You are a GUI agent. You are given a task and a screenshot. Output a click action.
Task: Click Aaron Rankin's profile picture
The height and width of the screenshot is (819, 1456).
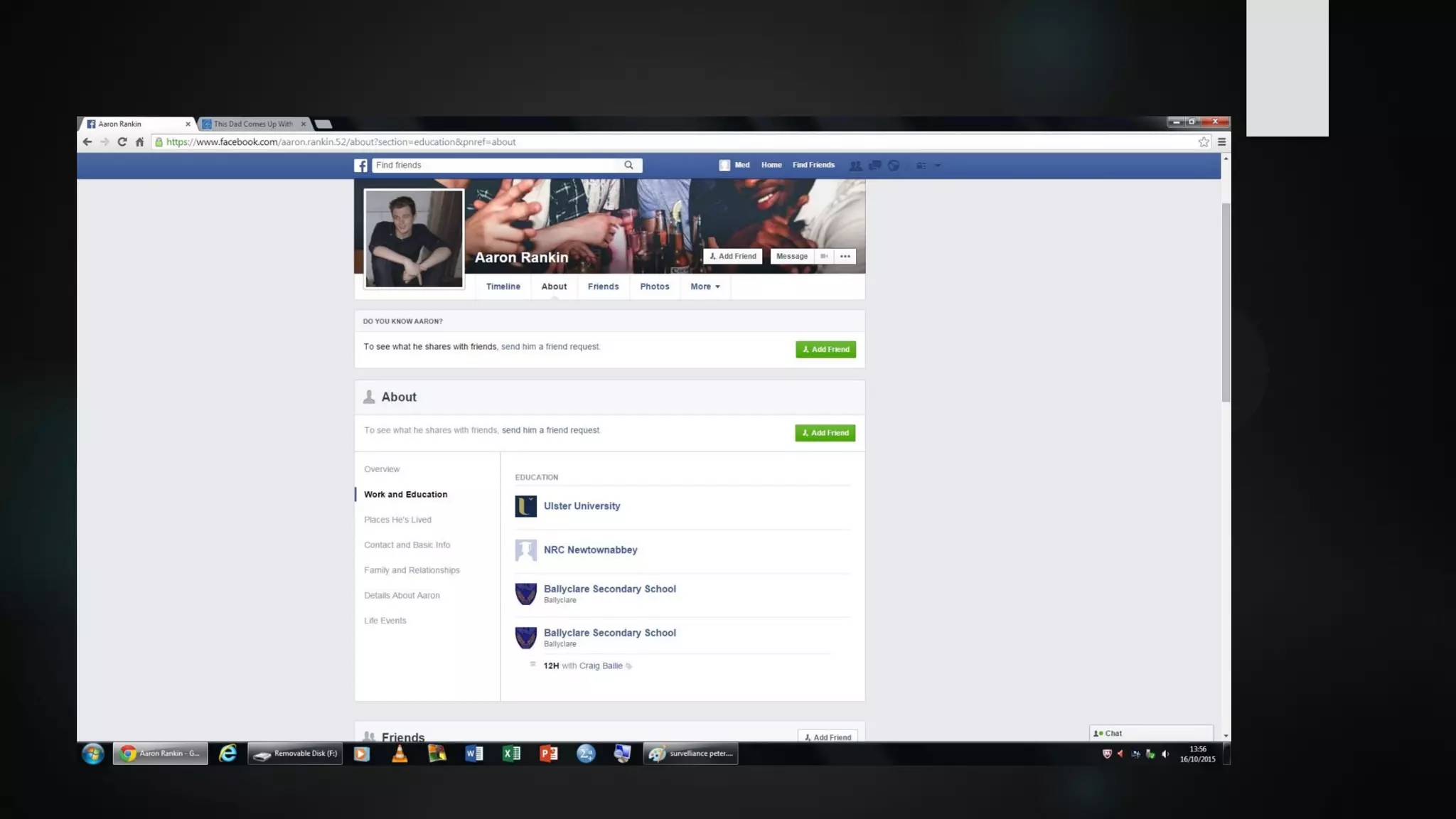tap(414, 239)
